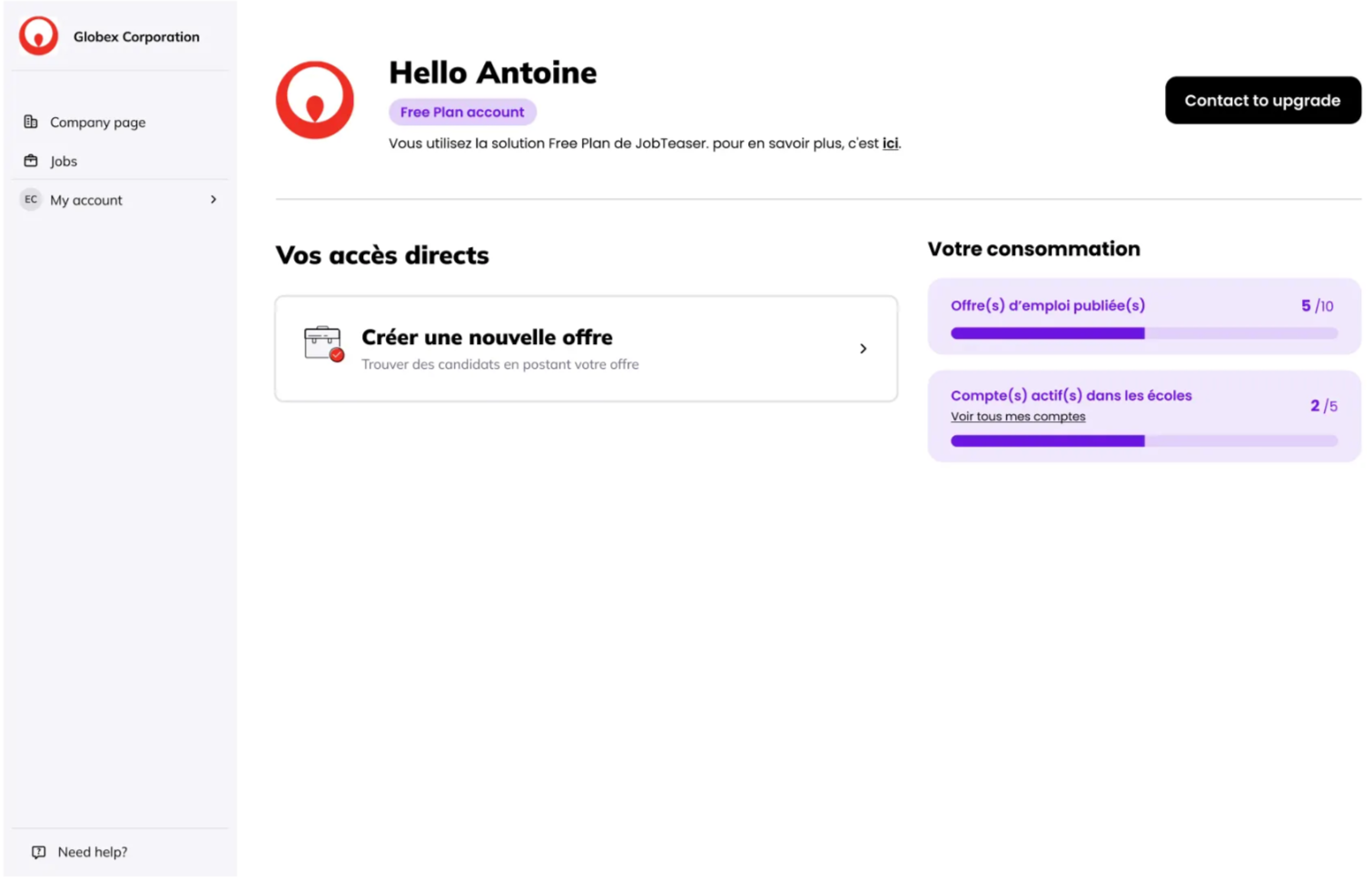Viewport: 1372px width, 879px height.
Task: Open the Jobs menu item
Action: pos(64,162)
